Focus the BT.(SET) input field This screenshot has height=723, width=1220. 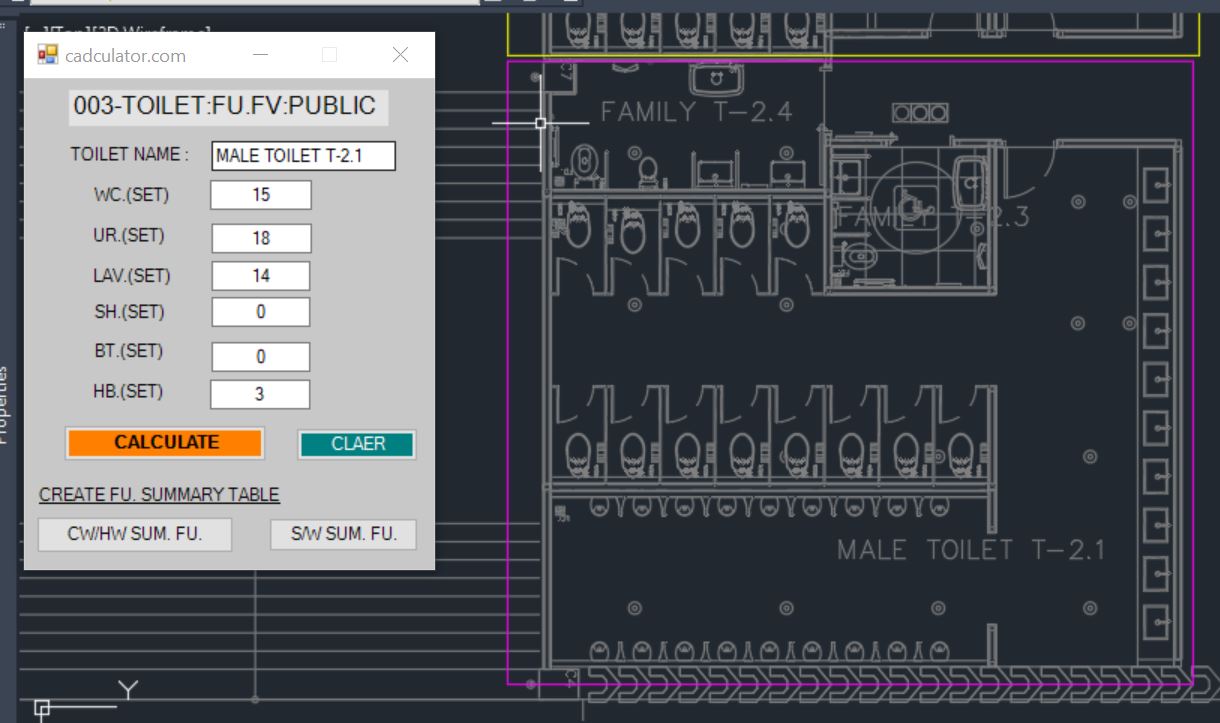(260, 357)
